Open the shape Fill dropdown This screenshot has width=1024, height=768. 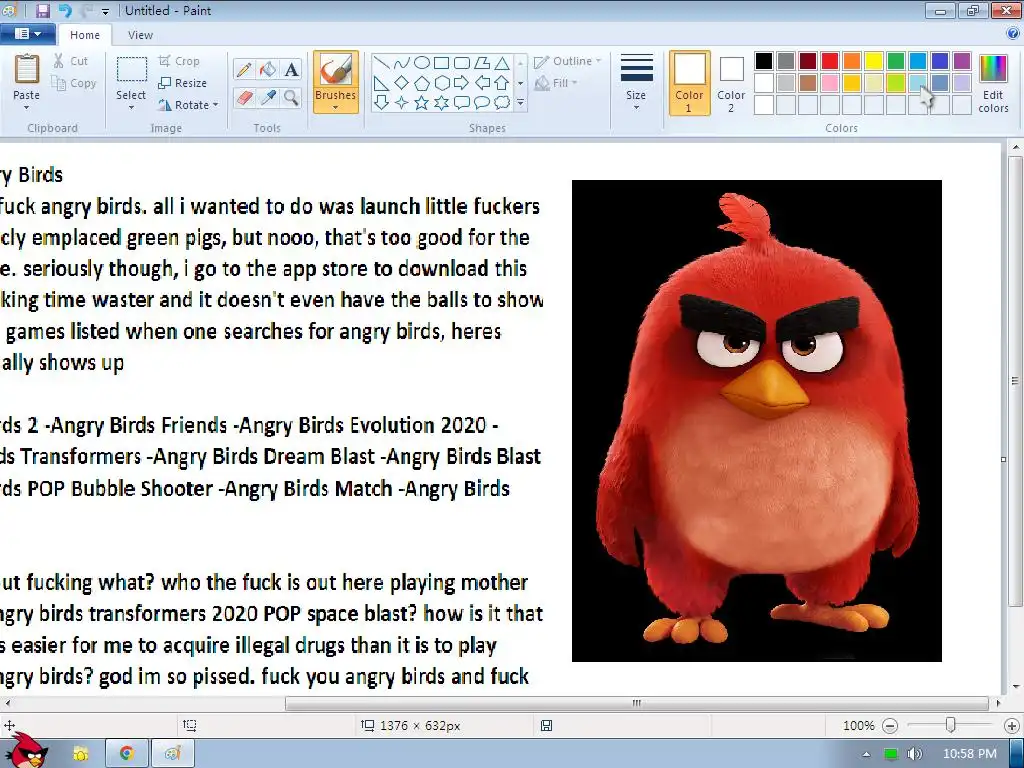556,83
